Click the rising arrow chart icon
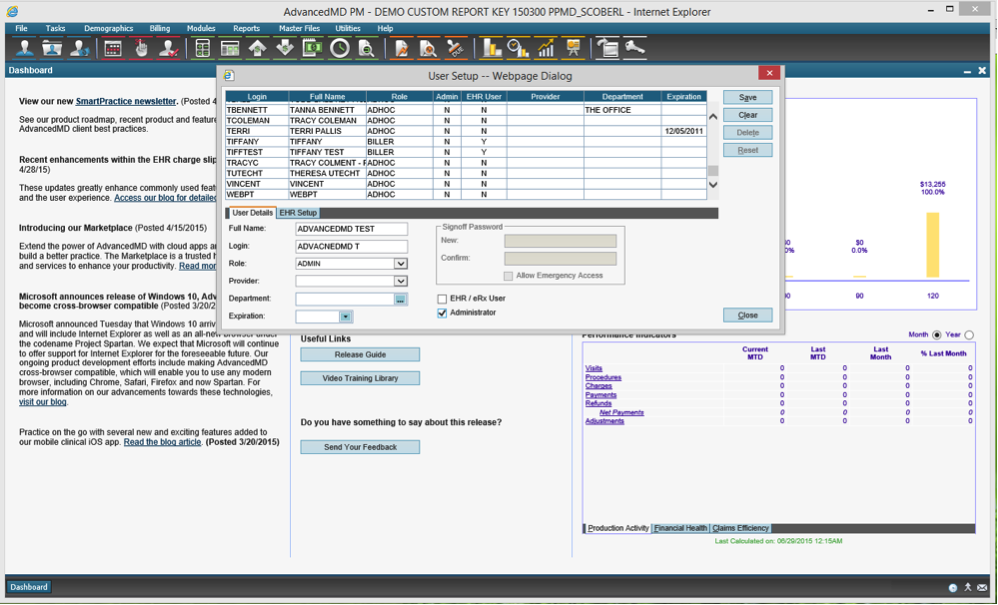 (x=545, y=48)
